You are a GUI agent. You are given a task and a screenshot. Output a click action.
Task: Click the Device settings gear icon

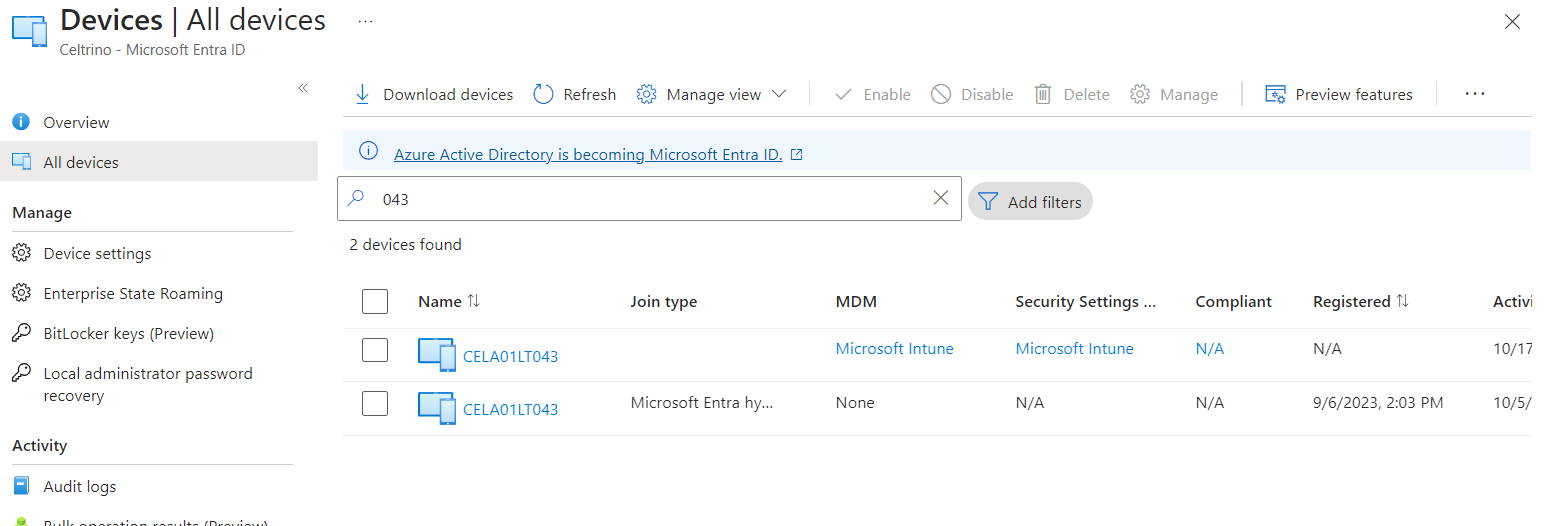click(21, 253)
